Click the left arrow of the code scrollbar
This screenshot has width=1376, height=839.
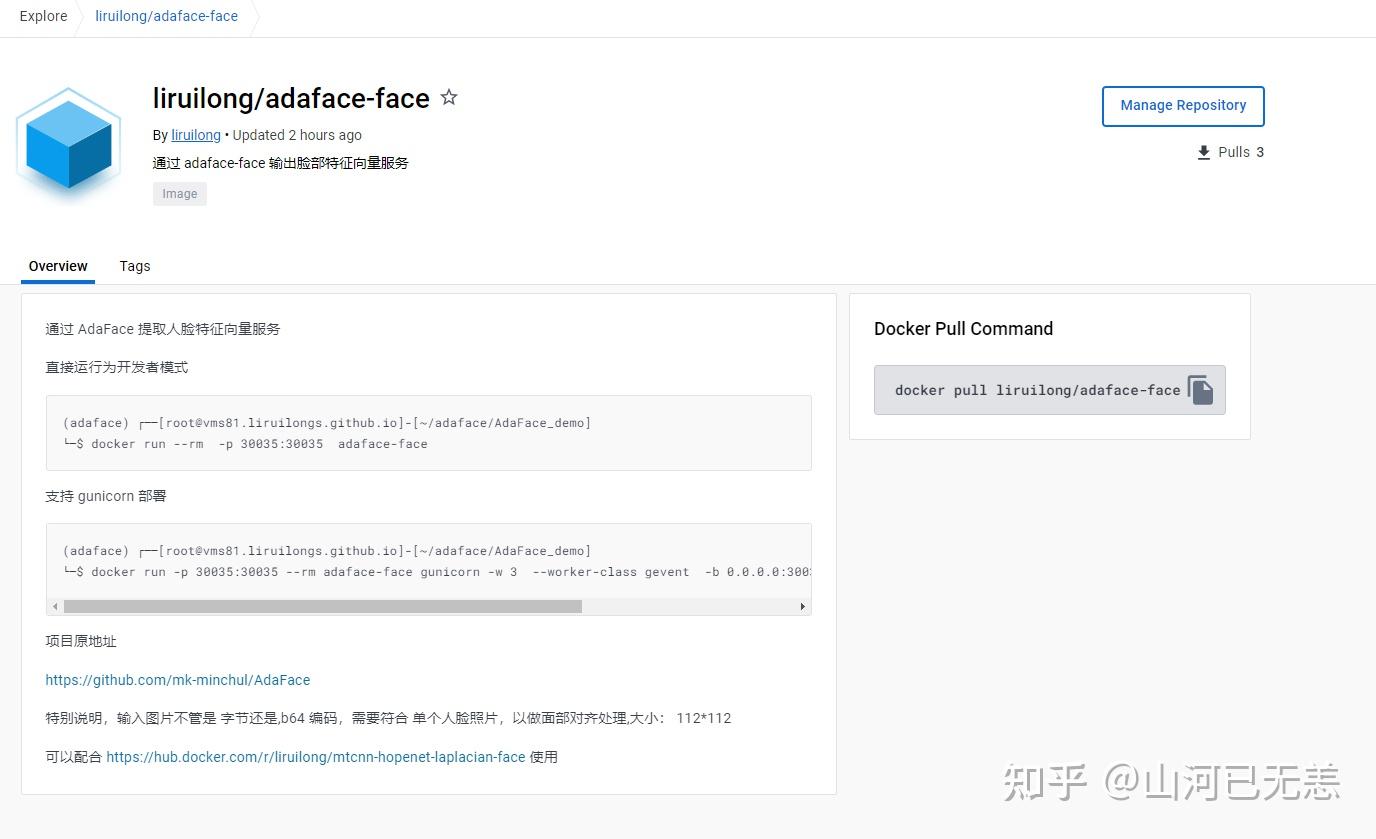coord(55,606)
